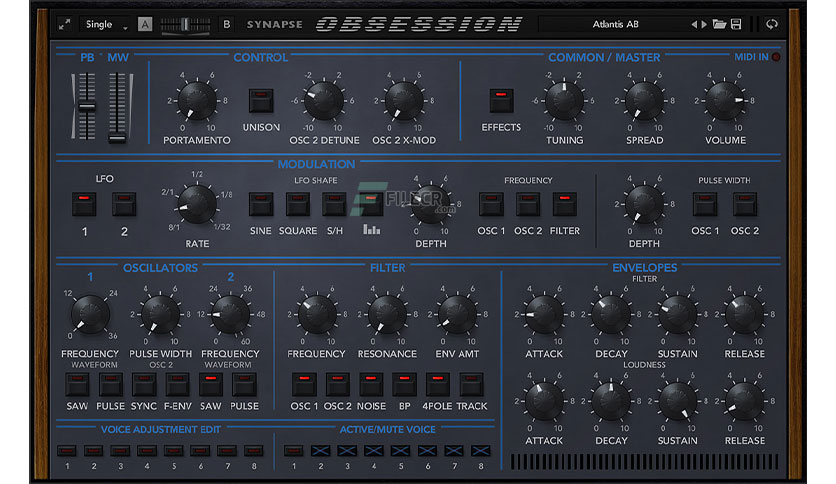Enable S/H LFO shape
Viewport: 836px width, 484px height.
[334, 204]
